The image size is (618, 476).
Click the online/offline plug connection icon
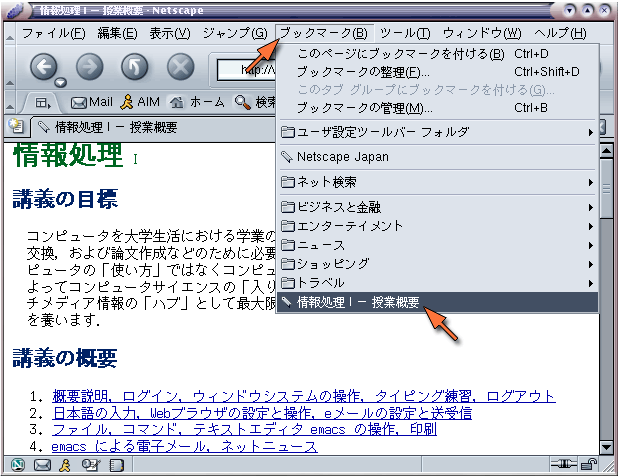pyautogui.click(x=564, y=465)
